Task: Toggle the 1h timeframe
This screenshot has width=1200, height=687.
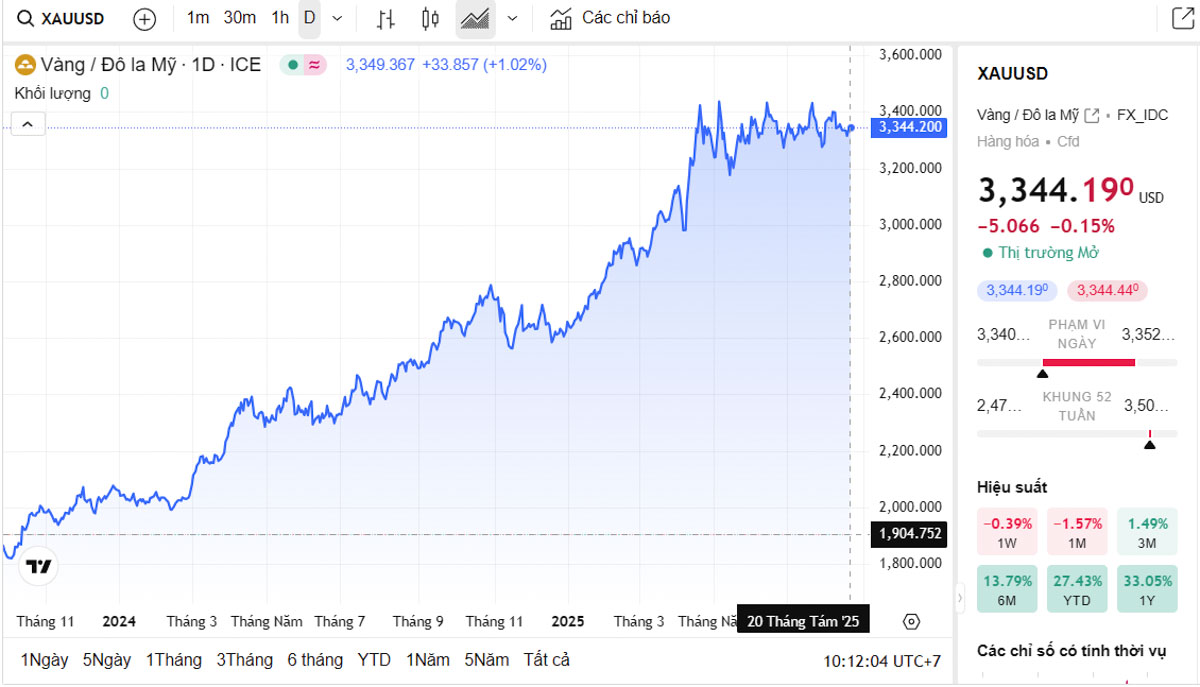Action: click(280, 18)
